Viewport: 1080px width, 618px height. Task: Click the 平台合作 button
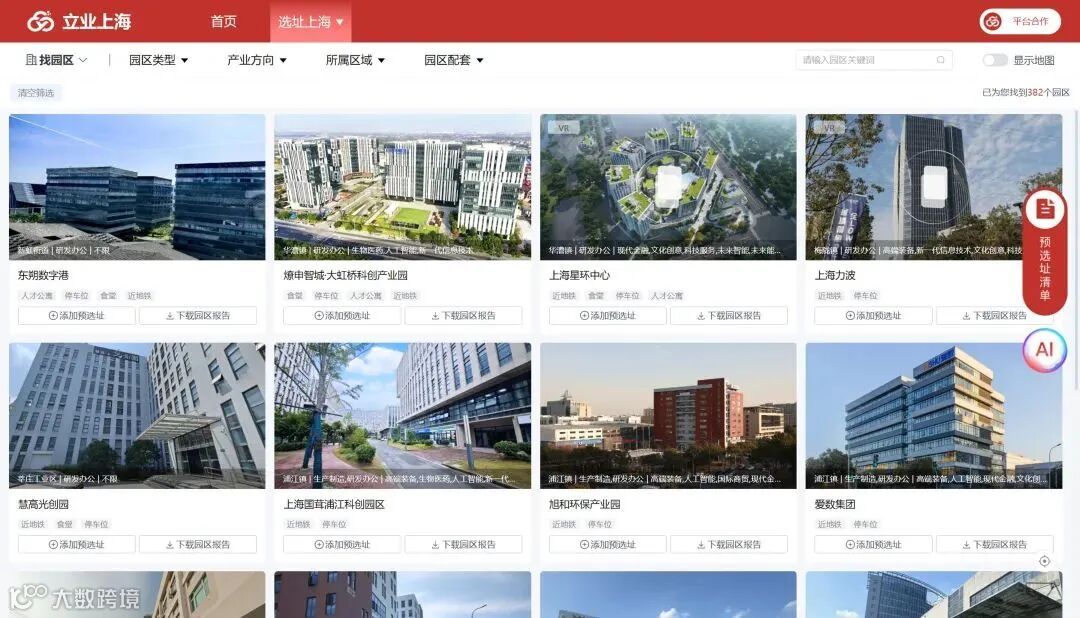click(x=1020, y=21)
